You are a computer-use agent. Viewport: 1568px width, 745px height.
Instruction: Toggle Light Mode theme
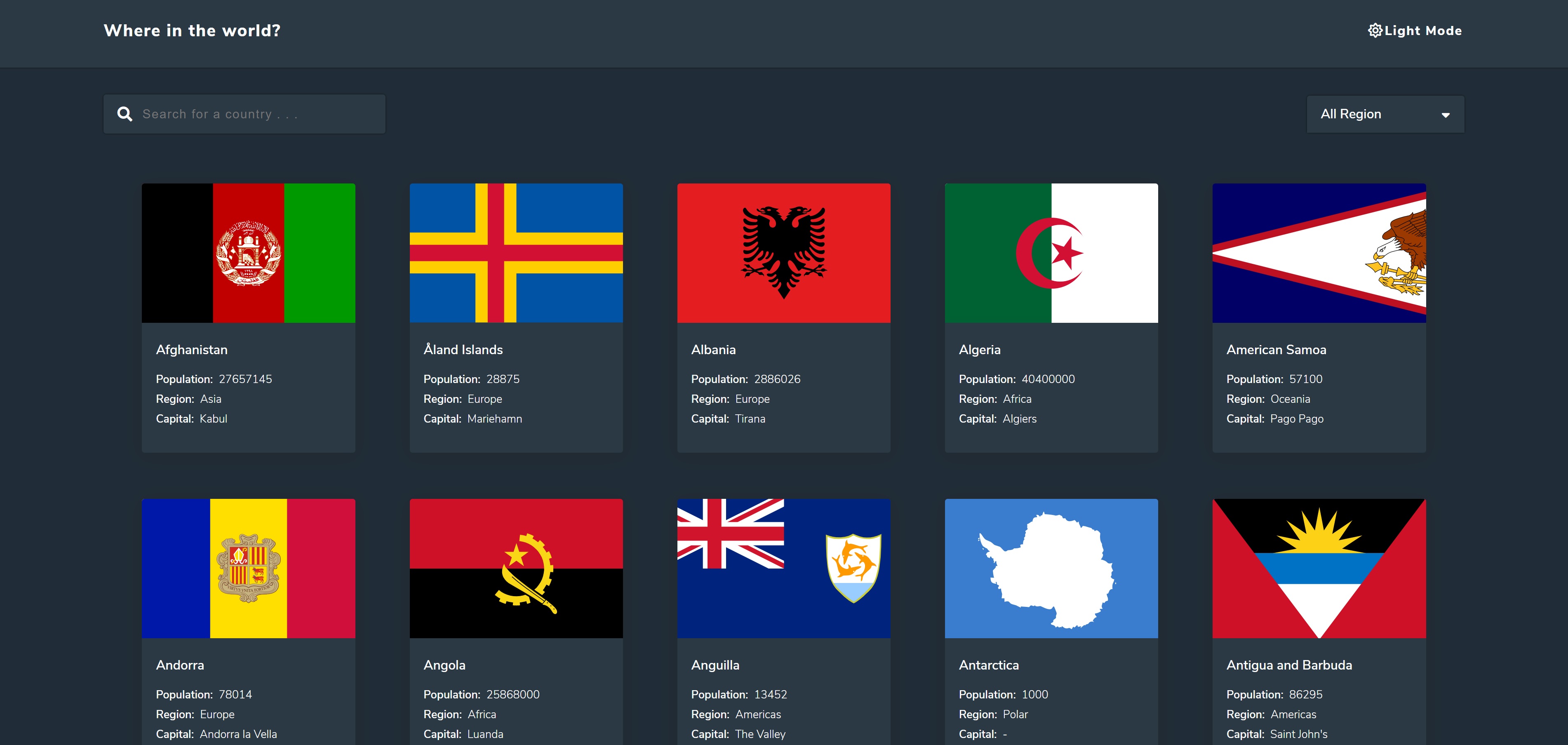[x=1422, y=31]
